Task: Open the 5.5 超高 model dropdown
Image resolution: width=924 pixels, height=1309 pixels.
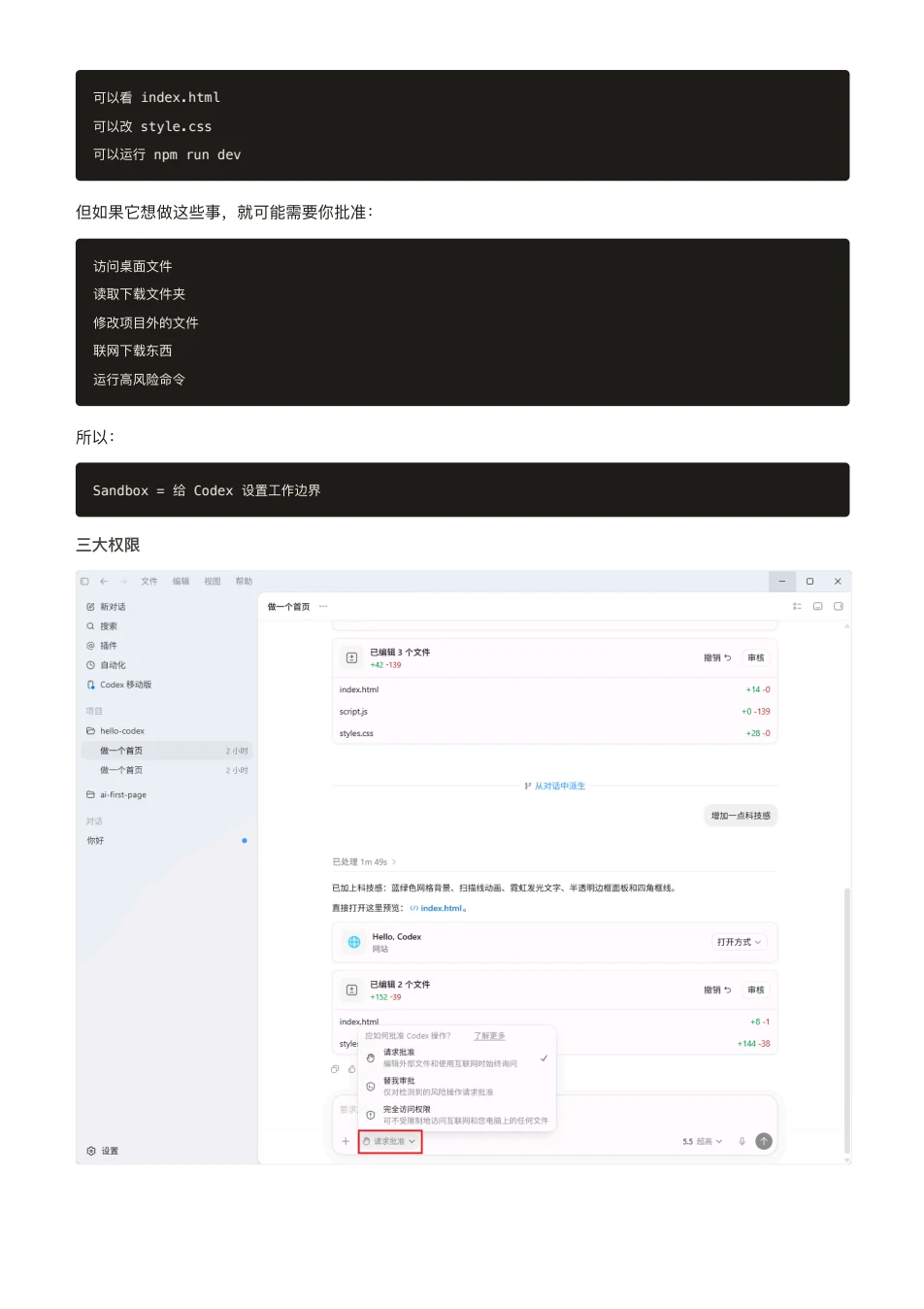Action: pyautogui.click(x=702, y=1141)
